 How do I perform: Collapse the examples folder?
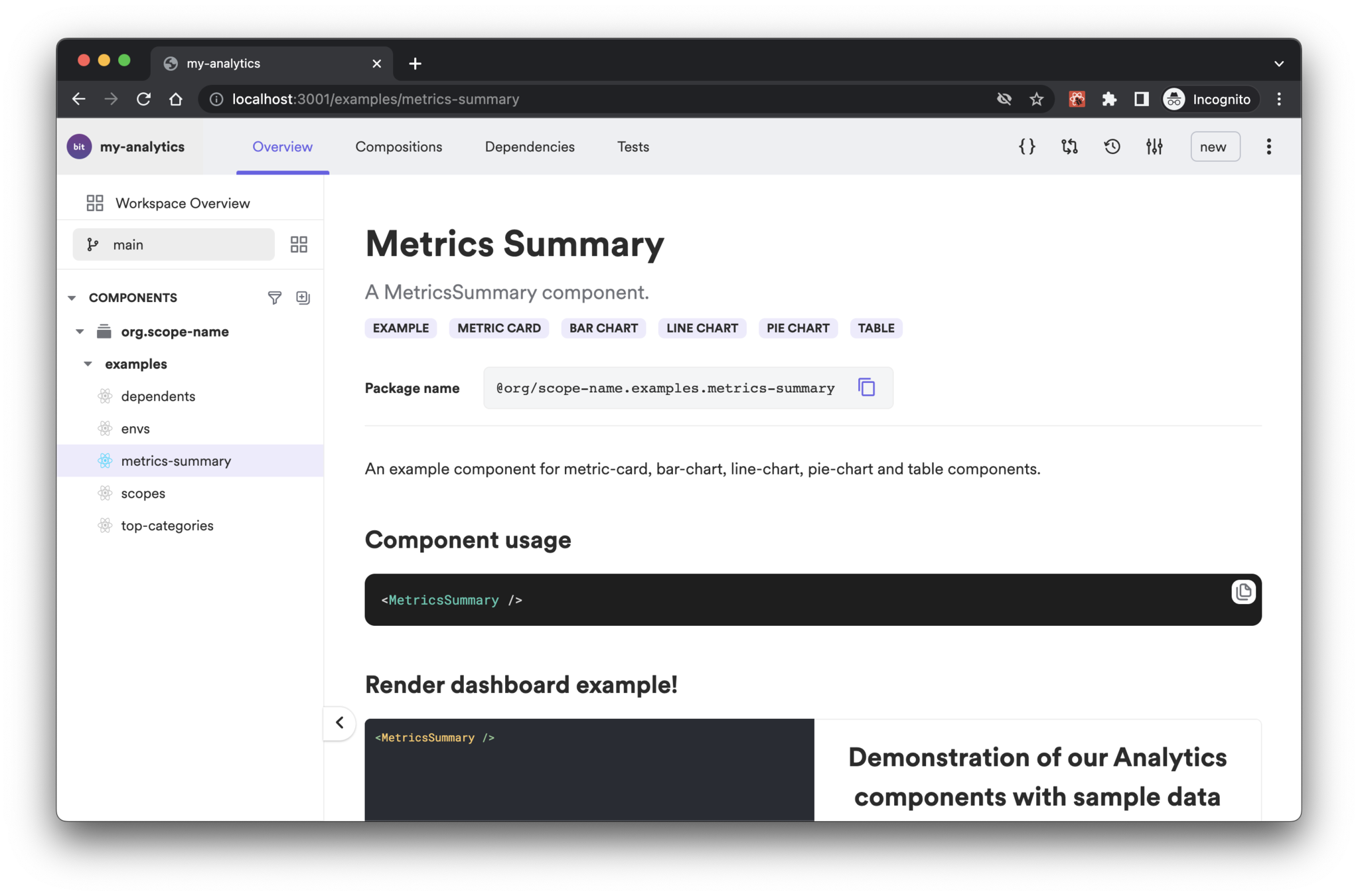pyautogui.click(x=88, y=364)
